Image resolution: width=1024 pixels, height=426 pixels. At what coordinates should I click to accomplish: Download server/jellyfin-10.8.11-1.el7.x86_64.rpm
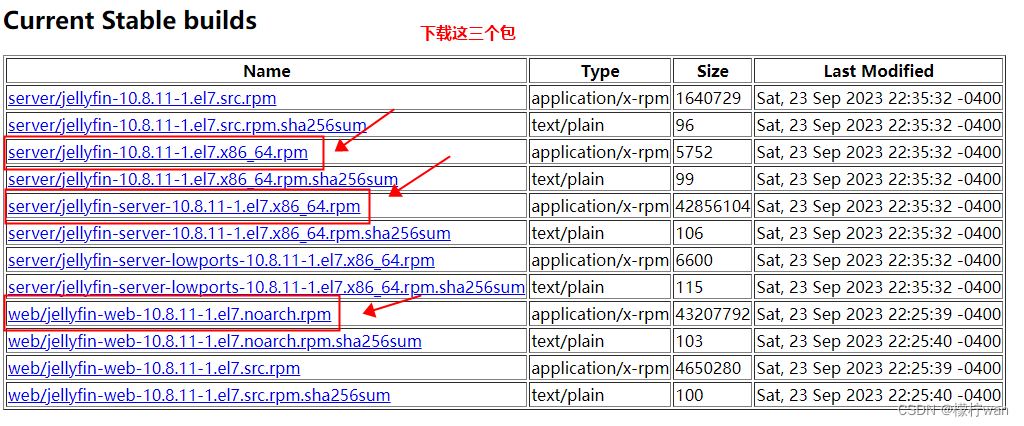pos(157,153)
